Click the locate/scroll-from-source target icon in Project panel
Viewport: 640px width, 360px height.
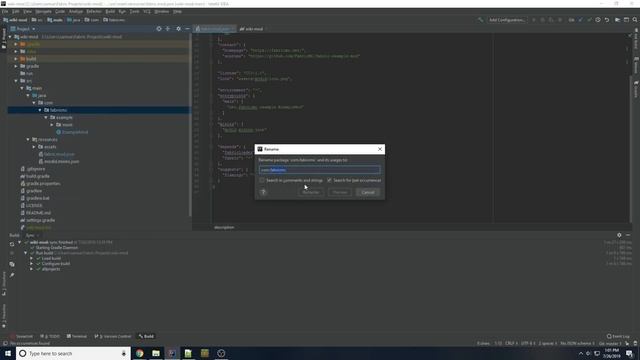point(159,29)
